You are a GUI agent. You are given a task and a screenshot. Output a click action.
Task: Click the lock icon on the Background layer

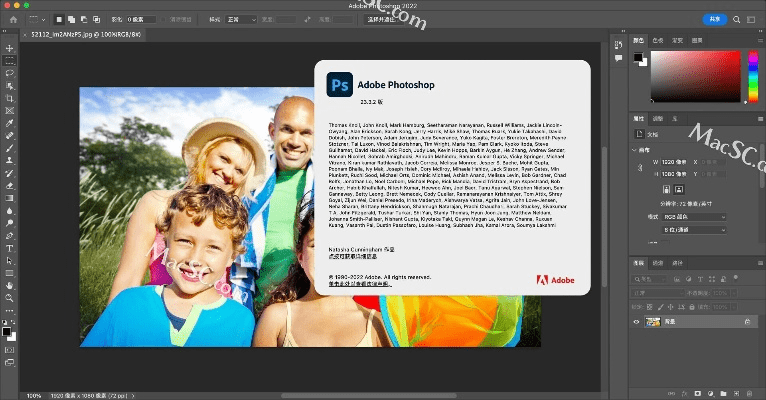tap(747, 322)
